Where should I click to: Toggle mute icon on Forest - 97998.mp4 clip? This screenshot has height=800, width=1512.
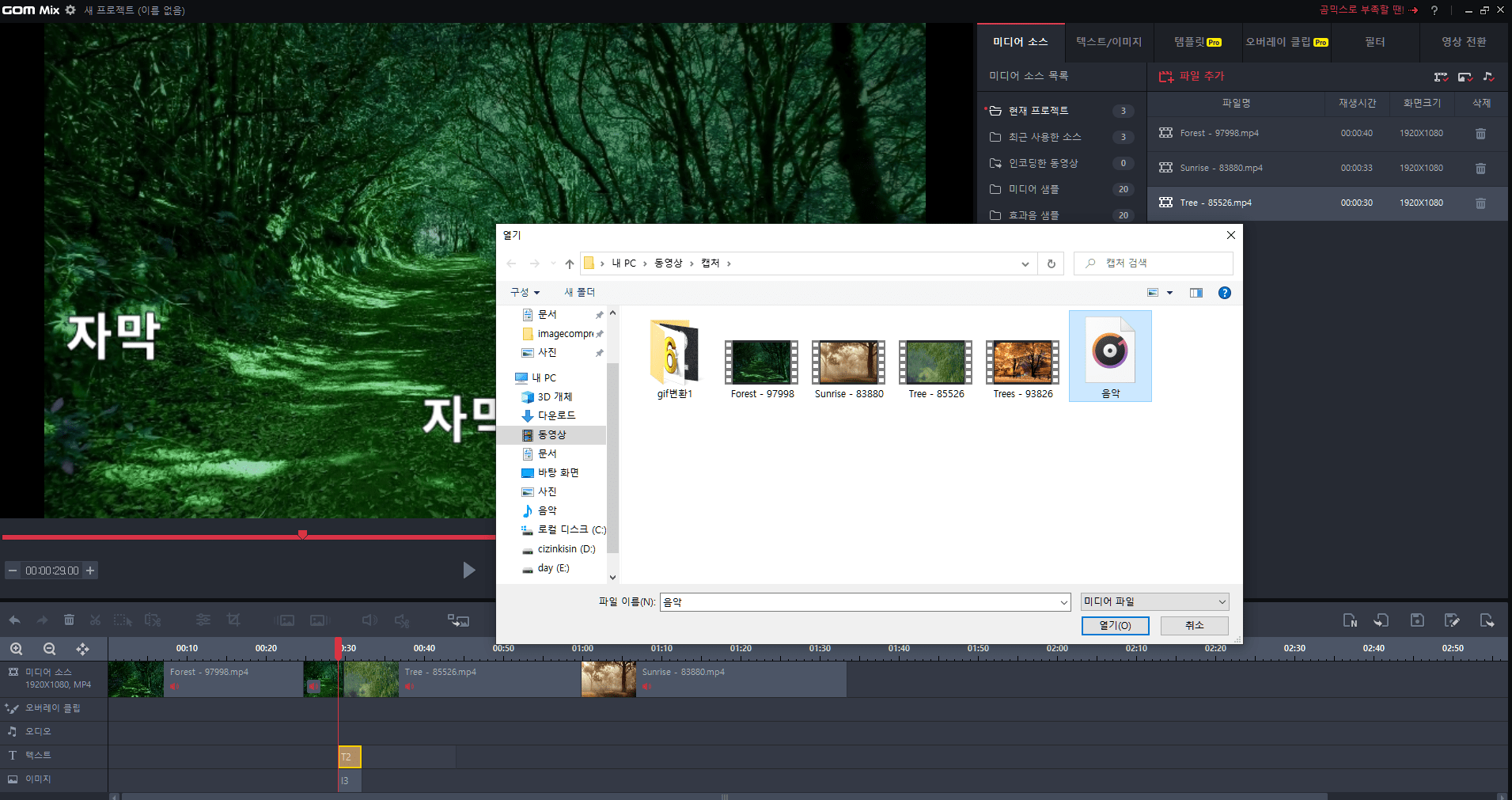(174, 686)
